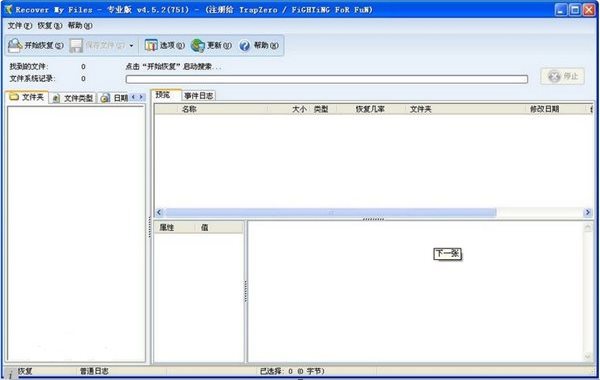
Task: Click the 已选择: 0 (0 字节) status text
Action: tap(292, 371)
